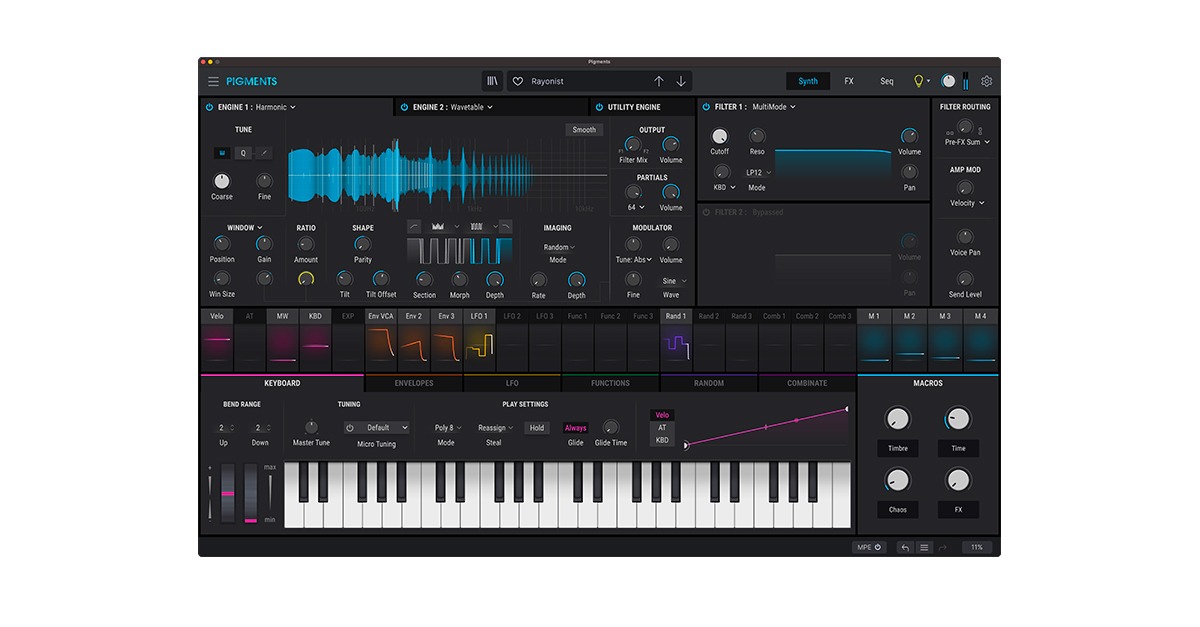1200x627 pixels.
Task: Click the yellow lightbulb tips icon
Action: tap(918, 81)
